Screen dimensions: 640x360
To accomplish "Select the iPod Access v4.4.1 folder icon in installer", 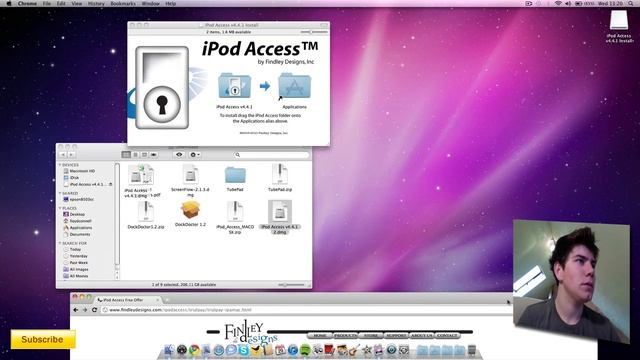I will tap(234, 86).
